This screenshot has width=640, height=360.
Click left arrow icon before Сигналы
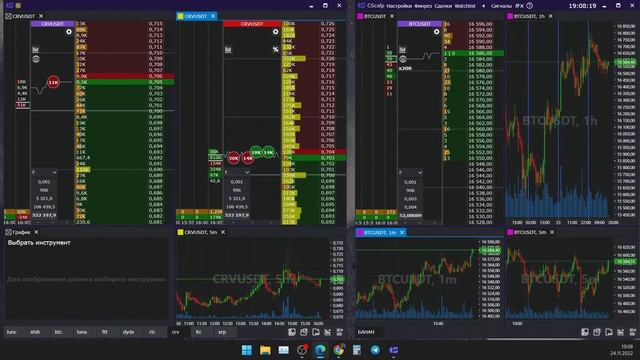483,6
